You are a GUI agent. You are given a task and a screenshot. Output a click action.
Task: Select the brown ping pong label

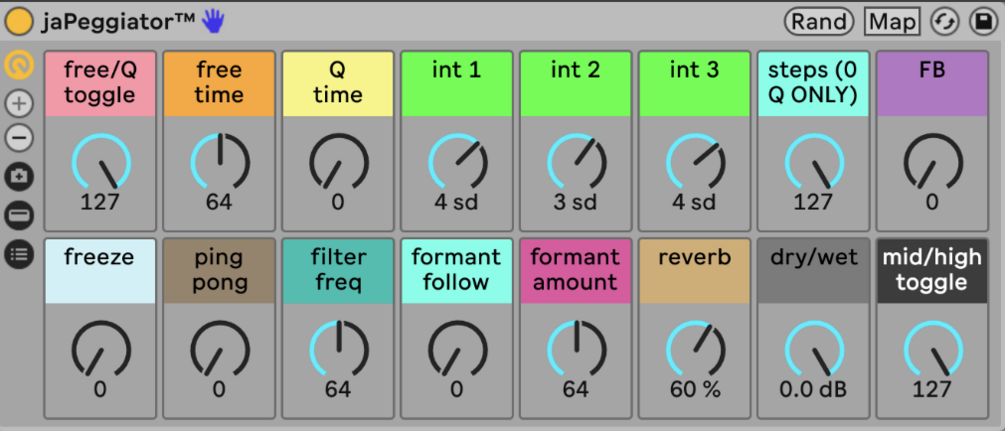click(x=219, y=271)
